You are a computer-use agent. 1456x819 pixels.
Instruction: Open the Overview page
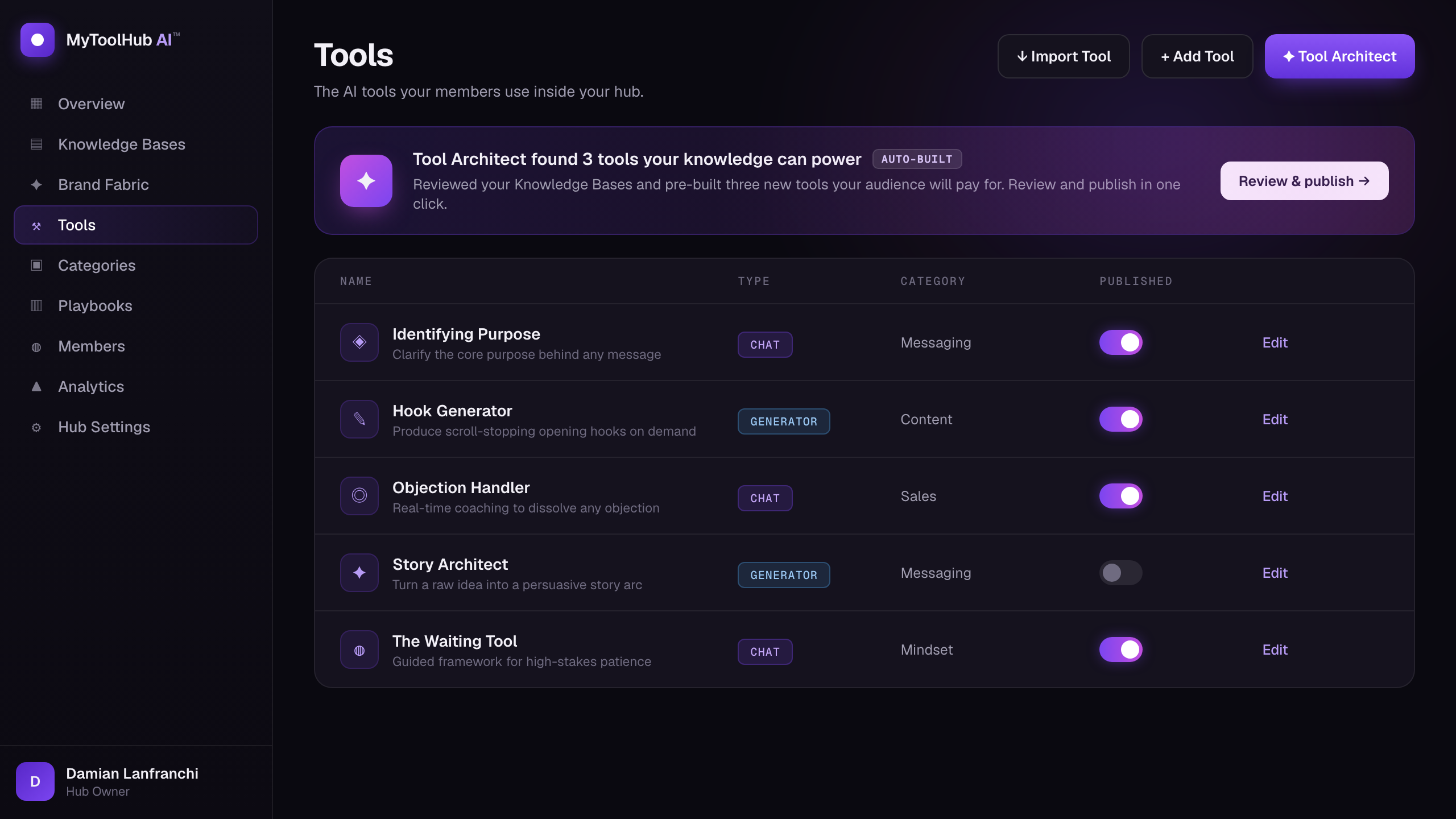[x=136, y=104]
